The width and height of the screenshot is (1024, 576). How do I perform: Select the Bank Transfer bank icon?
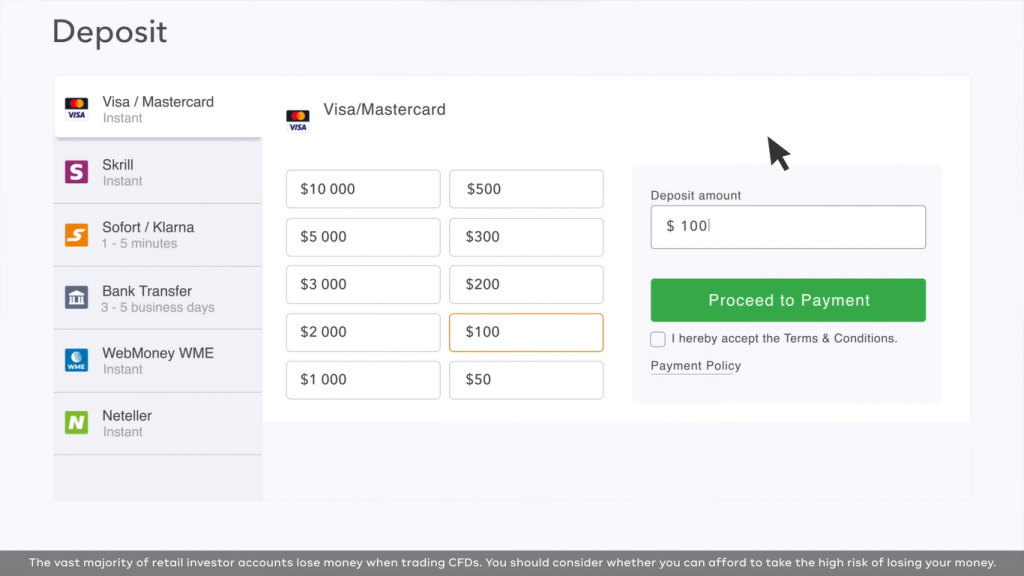pyautogui.click(x=77, y=297)
